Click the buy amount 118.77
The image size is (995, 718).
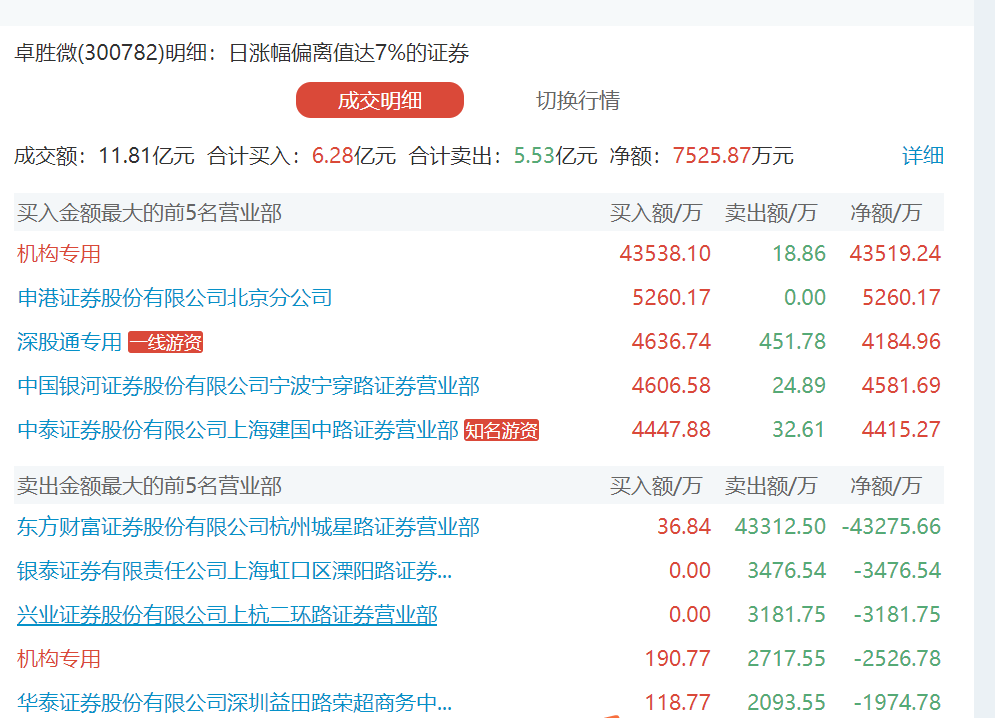(678, 702)
